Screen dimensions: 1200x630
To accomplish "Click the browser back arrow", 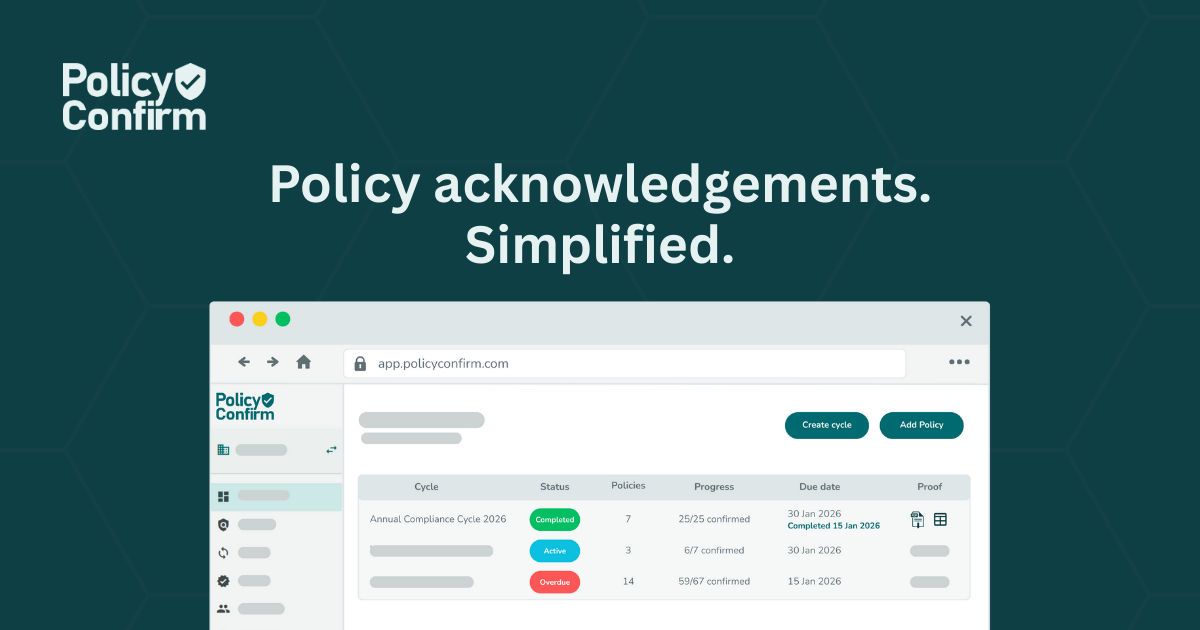I will pos(243,362).
